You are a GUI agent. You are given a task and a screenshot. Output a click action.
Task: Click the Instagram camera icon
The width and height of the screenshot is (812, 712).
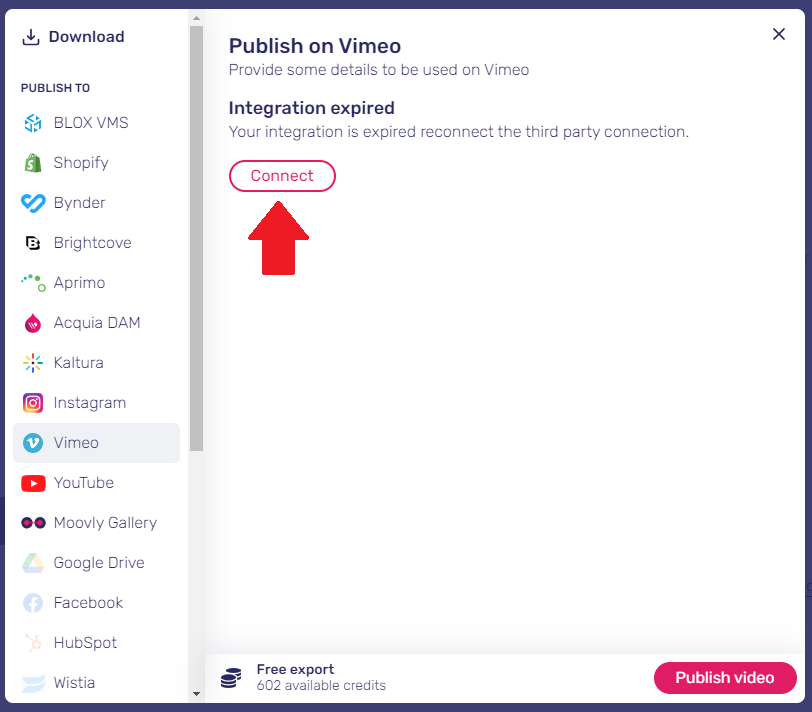(x=33, y=403)
